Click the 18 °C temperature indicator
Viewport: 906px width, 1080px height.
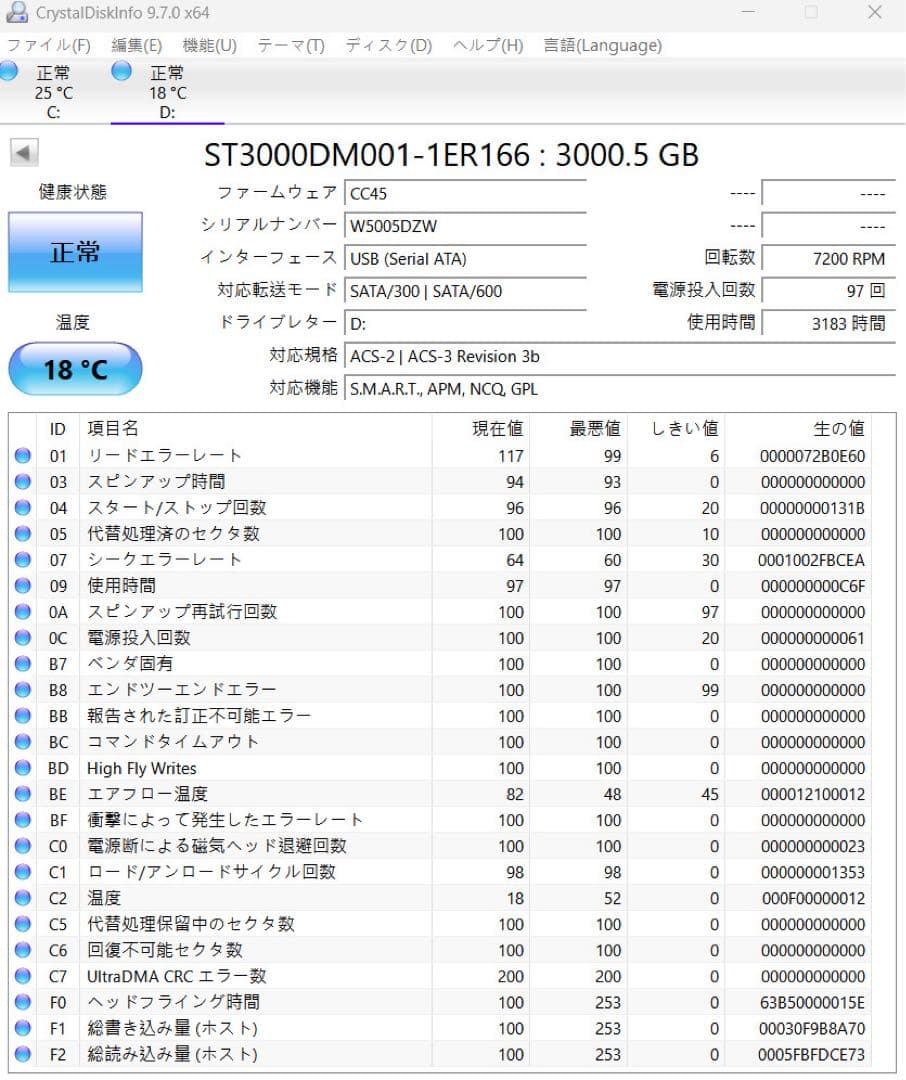(x=74, y=368)
